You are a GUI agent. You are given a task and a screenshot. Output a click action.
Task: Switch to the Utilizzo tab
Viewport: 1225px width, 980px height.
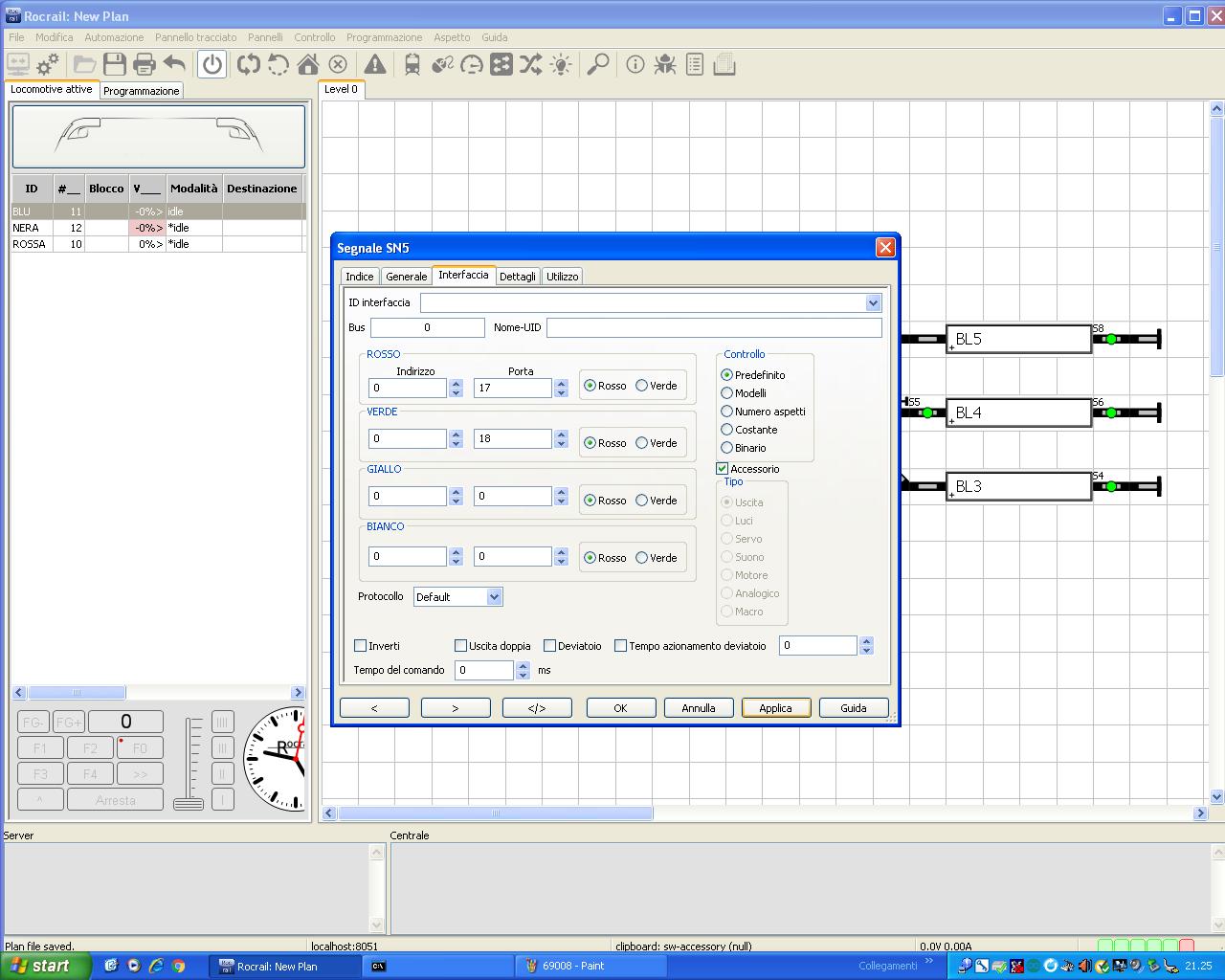(x=563, y=277)
